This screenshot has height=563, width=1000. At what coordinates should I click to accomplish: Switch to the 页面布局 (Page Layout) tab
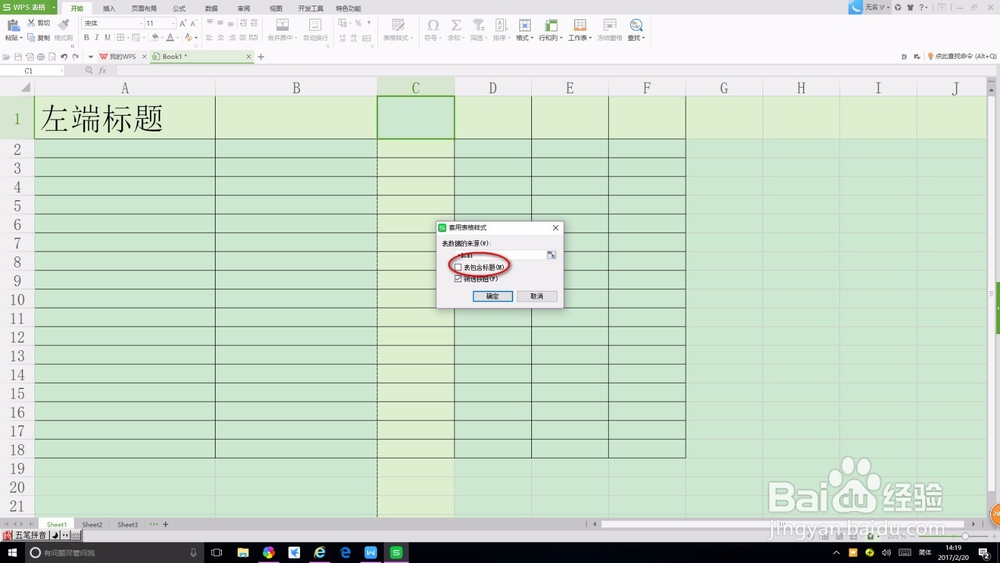[x=144, y=8]
